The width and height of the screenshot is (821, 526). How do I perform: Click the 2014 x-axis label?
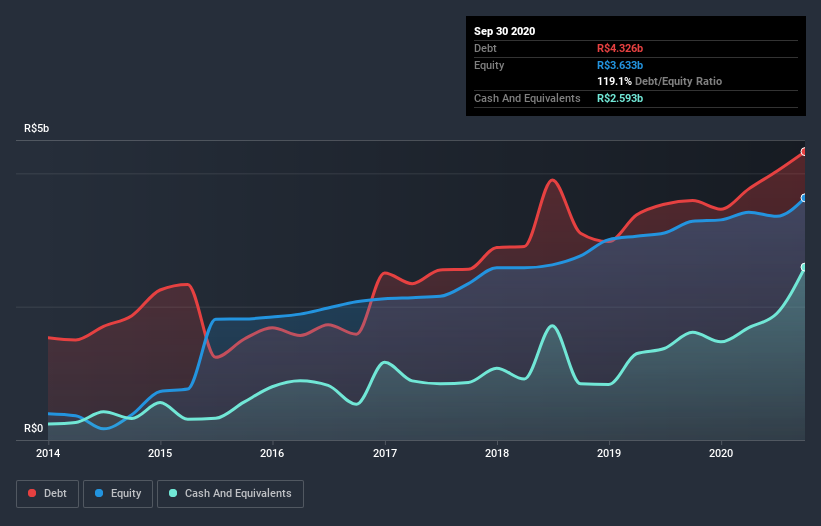(x=48, y=453)
